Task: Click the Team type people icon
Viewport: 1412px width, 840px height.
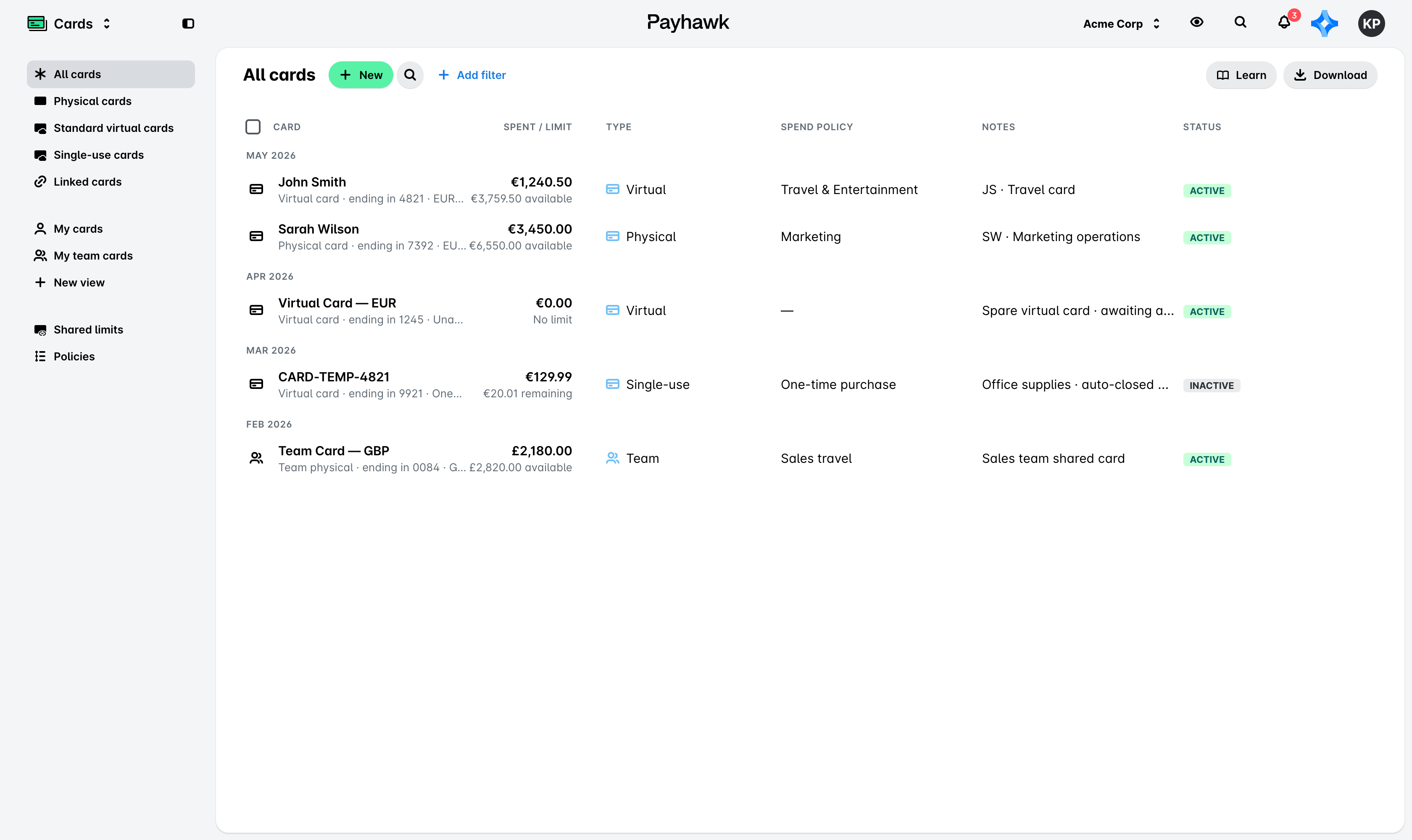Action: (612, 458)
